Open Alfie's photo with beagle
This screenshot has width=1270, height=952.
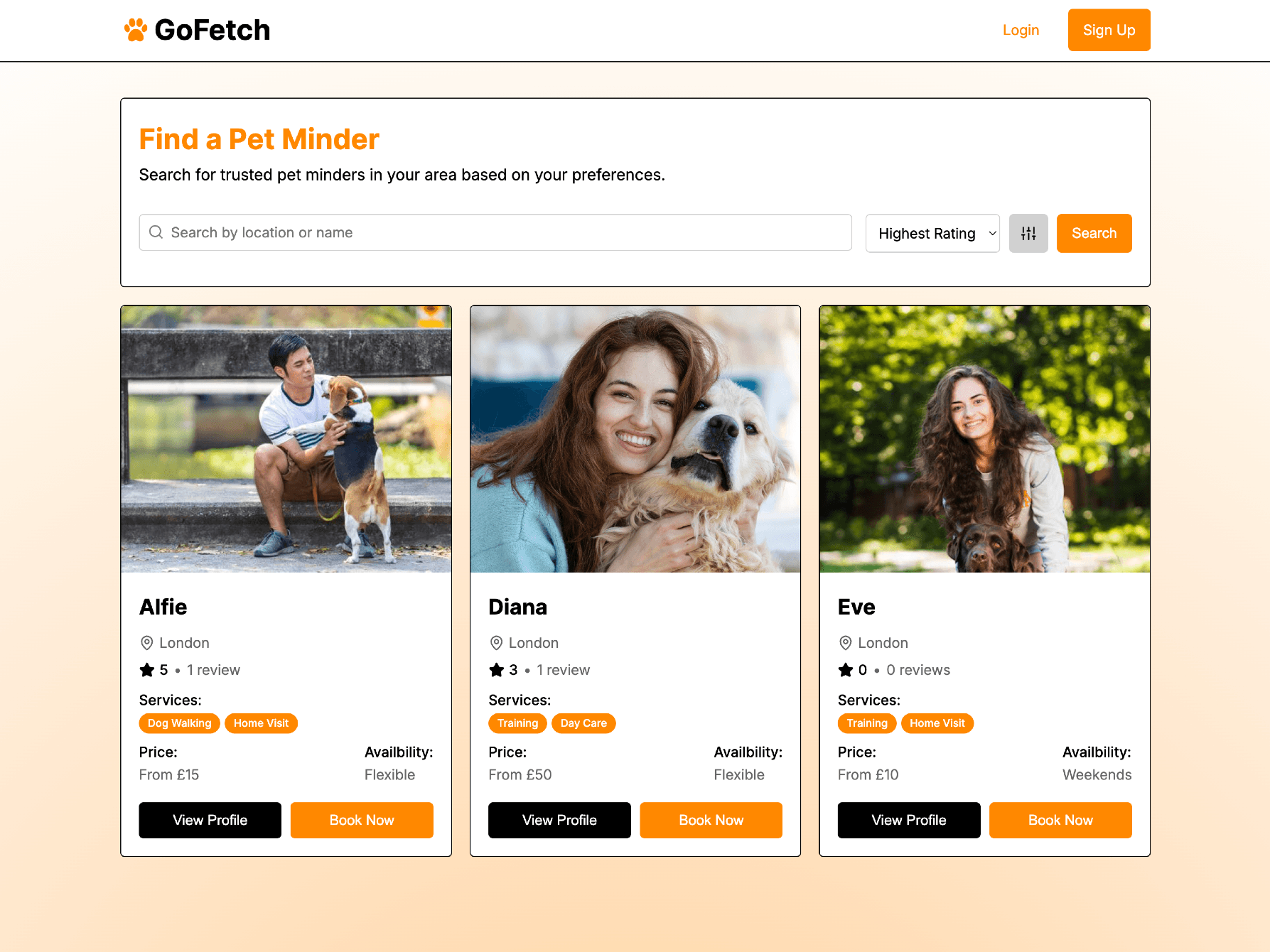[x=286, y=439]
